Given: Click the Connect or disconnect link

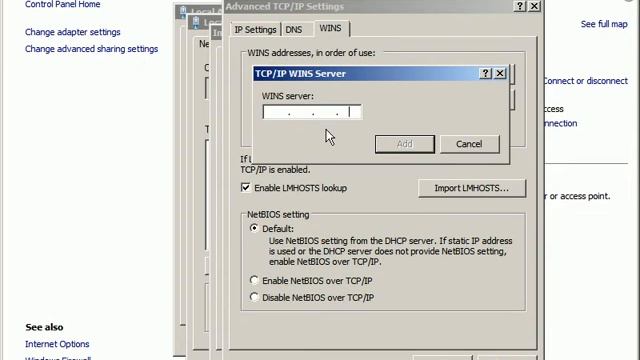Looking at the screenshot, I should pyautogui.click(x=585, y=81).
